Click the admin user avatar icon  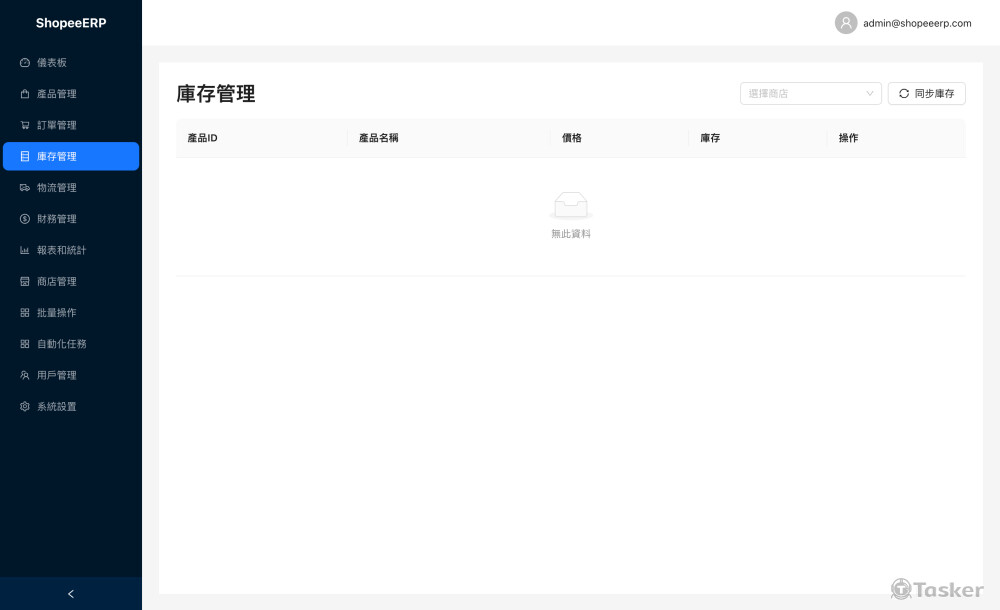click(846, 23)
